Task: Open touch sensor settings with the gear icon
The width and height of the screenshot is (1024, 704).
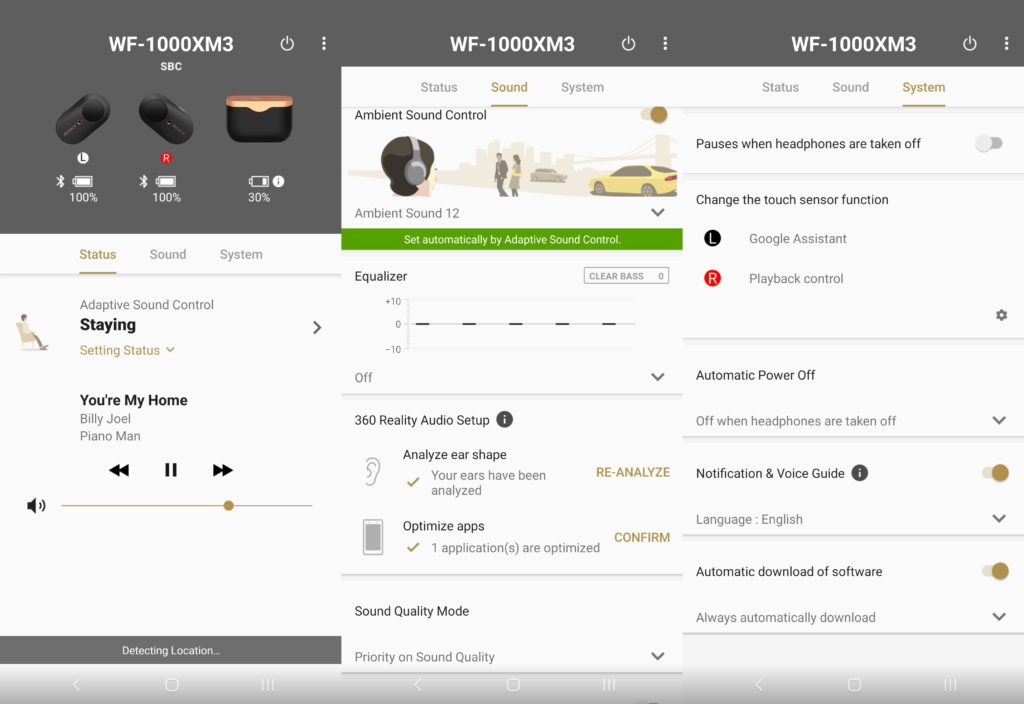Action: (x=1001, y=315)
